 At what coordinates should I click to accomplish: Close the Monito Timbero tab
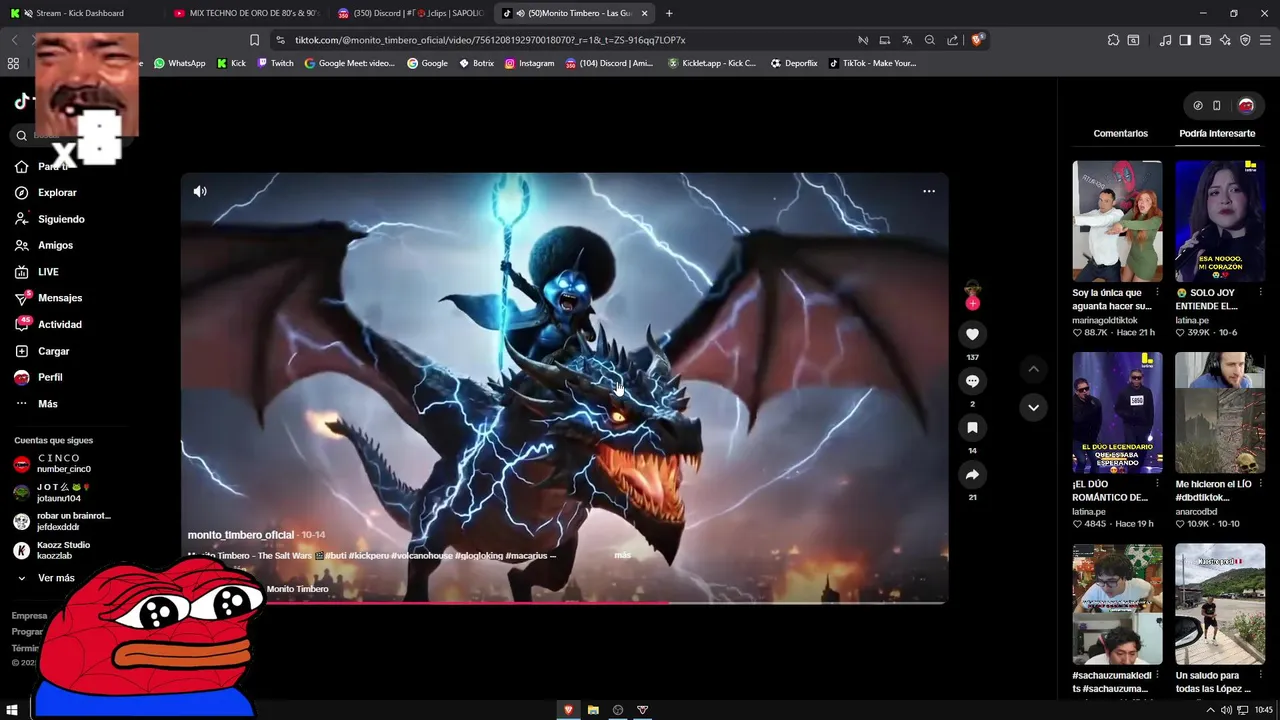click(644, 13)
